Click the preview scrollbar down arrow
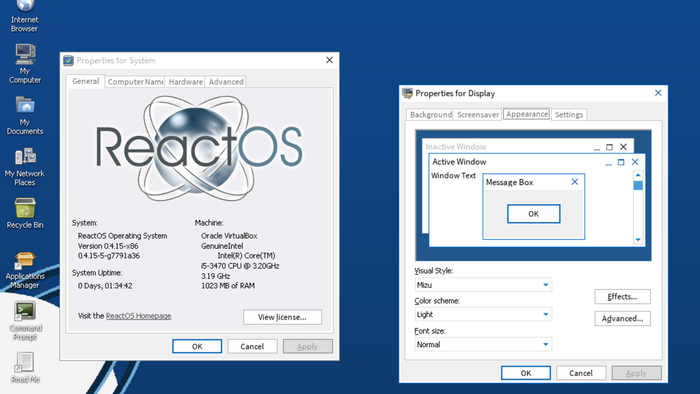The height and width of the screenshot is (394, 700). [638, 240]
